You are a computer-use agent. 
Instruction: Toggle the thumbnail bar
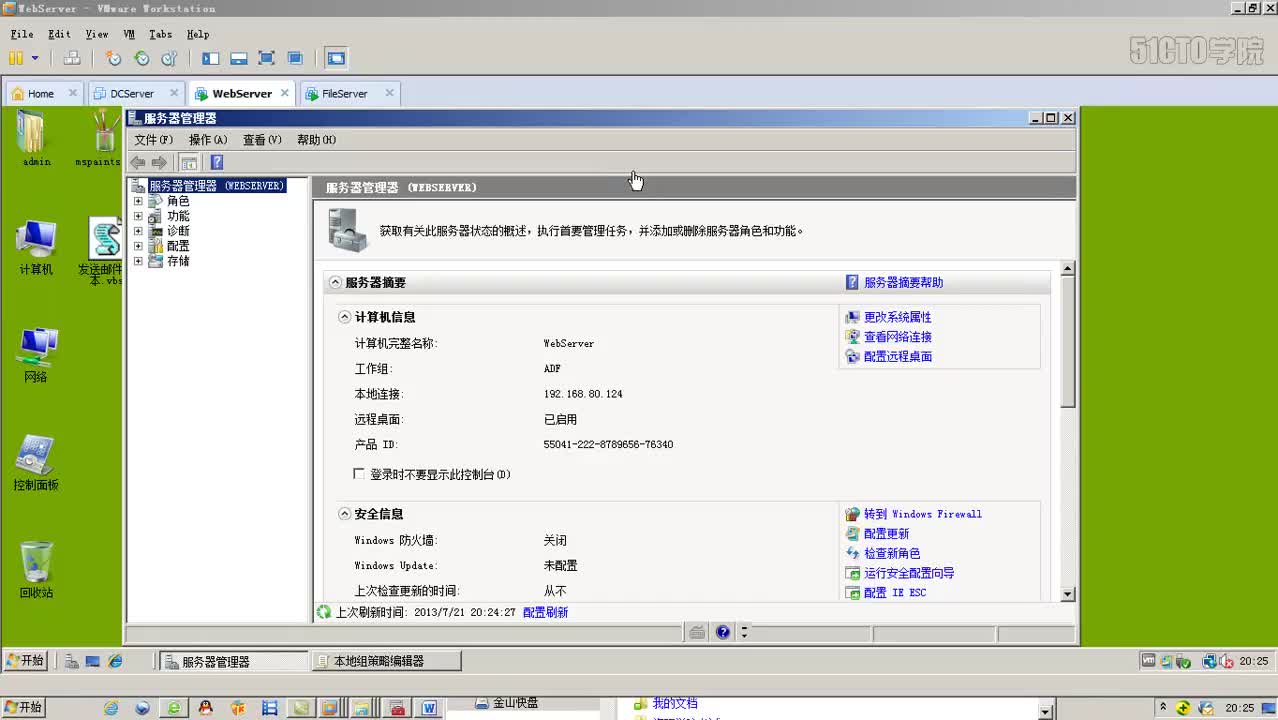[238, 58]
